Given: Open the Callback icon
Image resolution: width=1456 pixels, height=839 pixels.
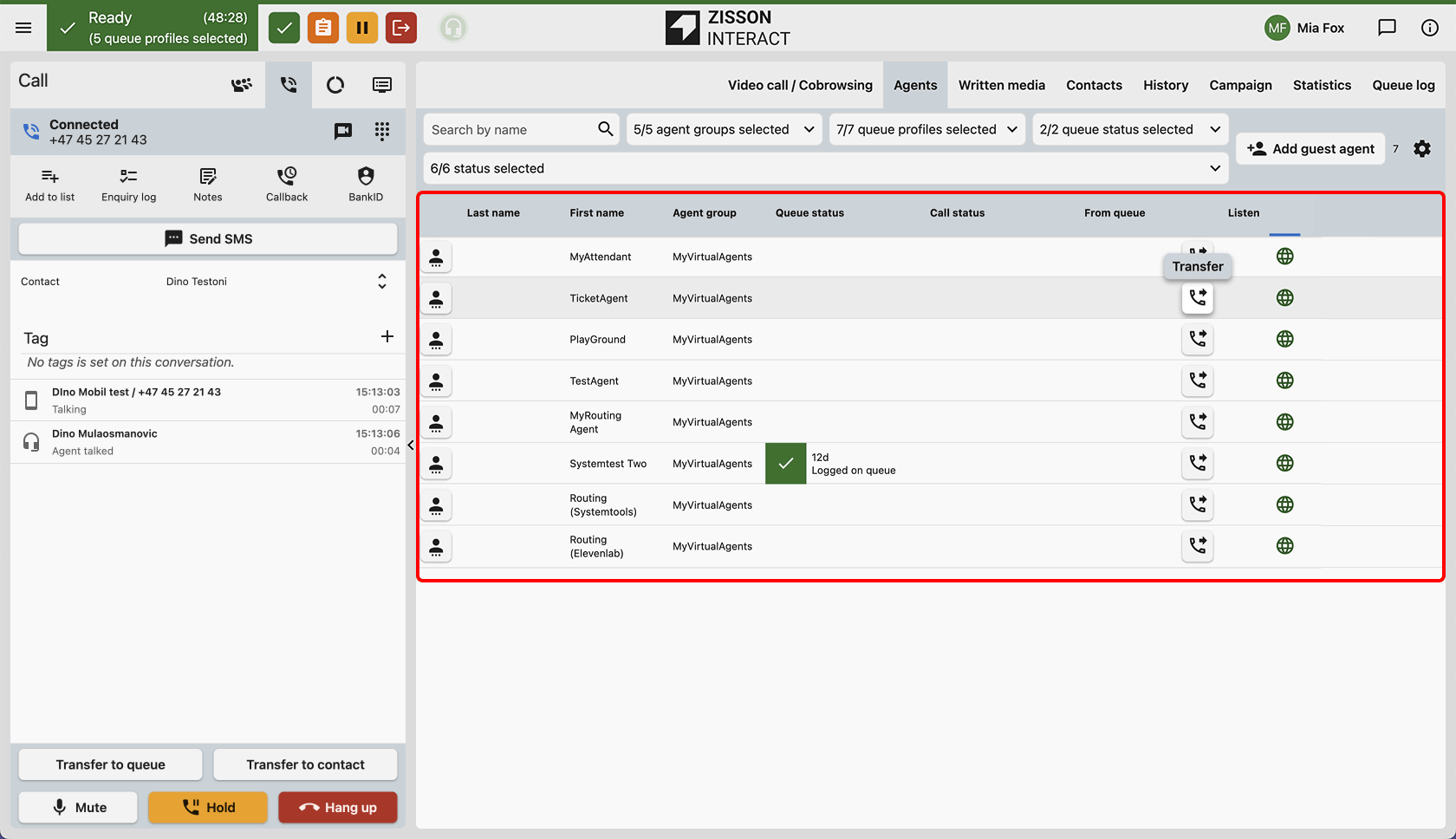Looking at the screenshot, I should pyautogui.click(x=287, y=176).
